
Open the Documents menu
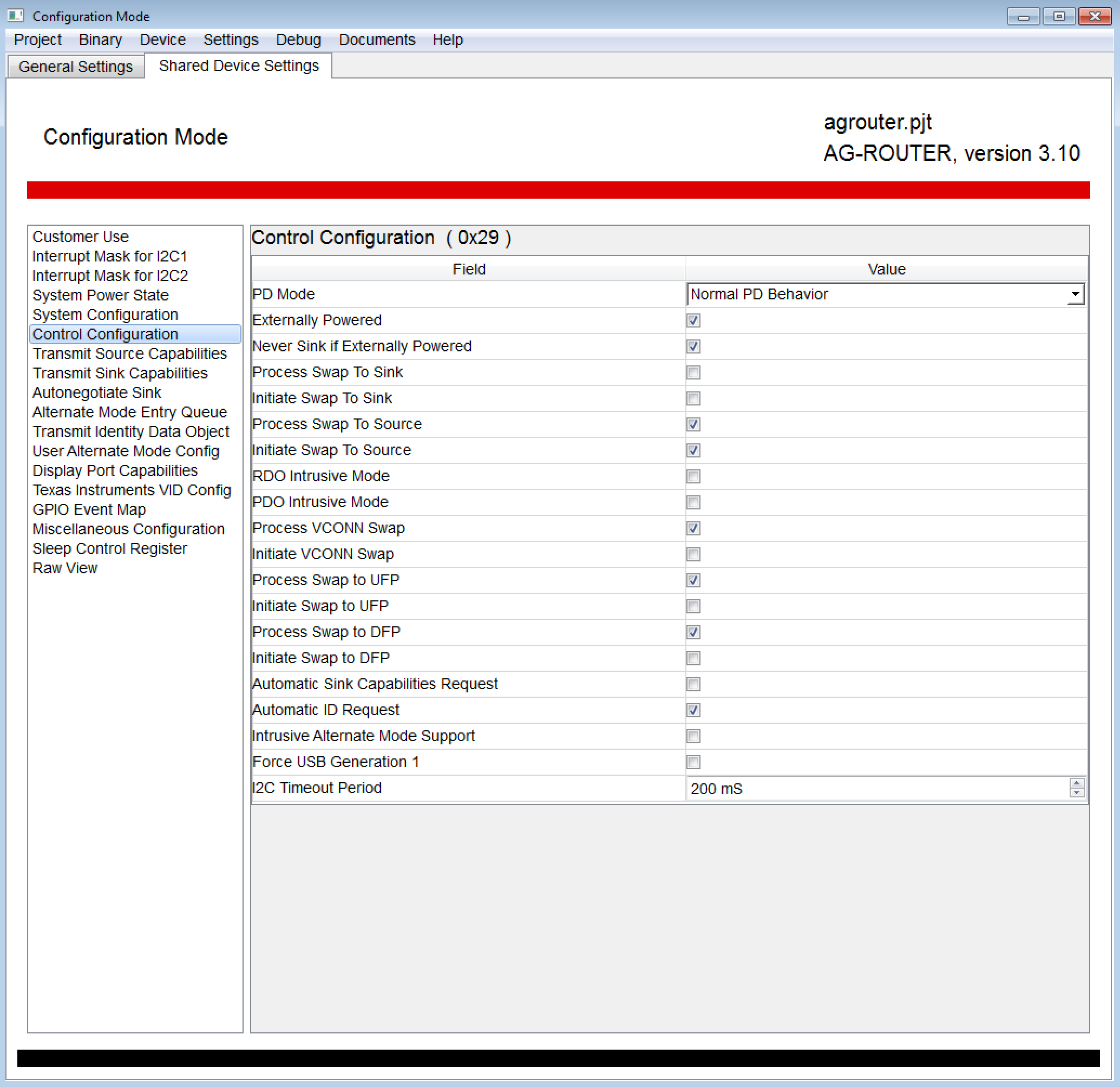(x=377, y=40)
